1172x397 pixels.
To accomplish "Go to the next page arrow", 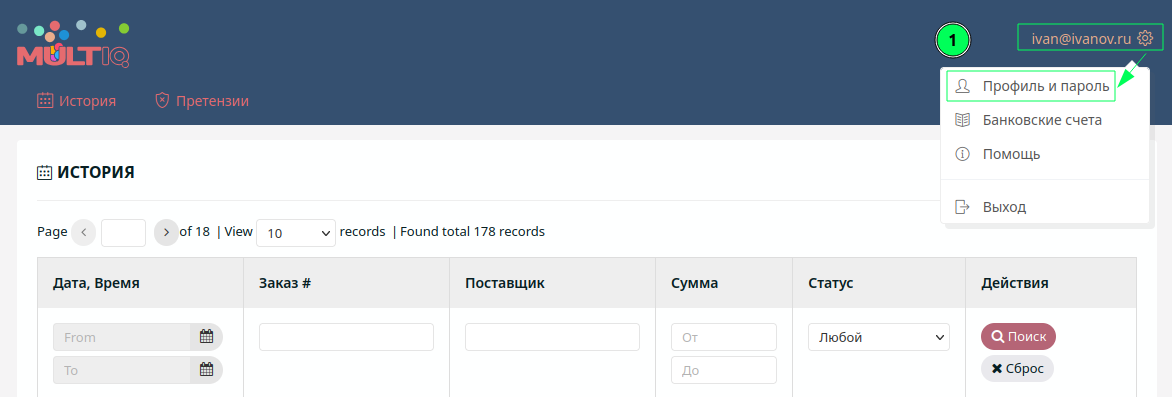I will pos(166,233).
